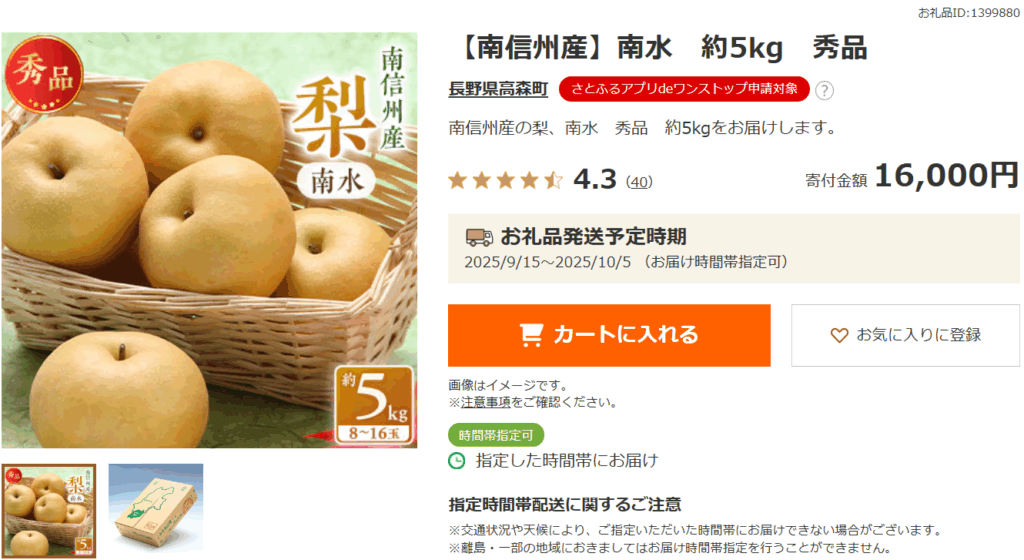
Task: Click the green clock icon
Action: [x=456, y=461]
